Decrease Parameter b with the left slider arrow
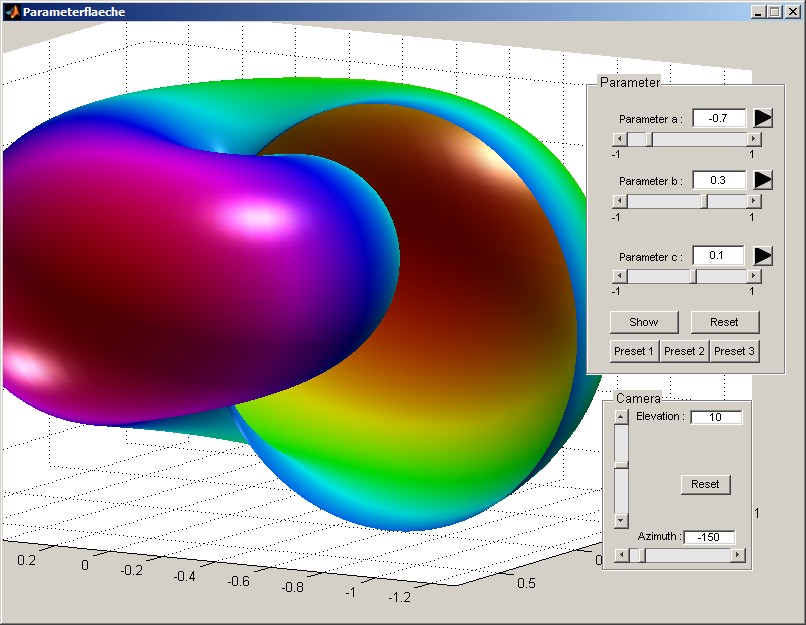 (x=619, y=202)
